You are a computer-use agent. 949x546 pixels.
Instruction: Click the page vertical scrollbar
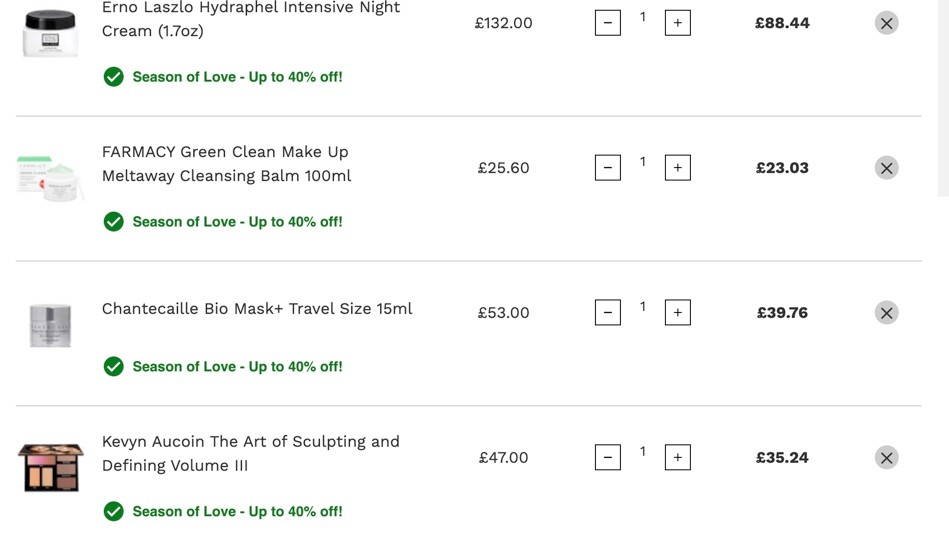point(944,97)
